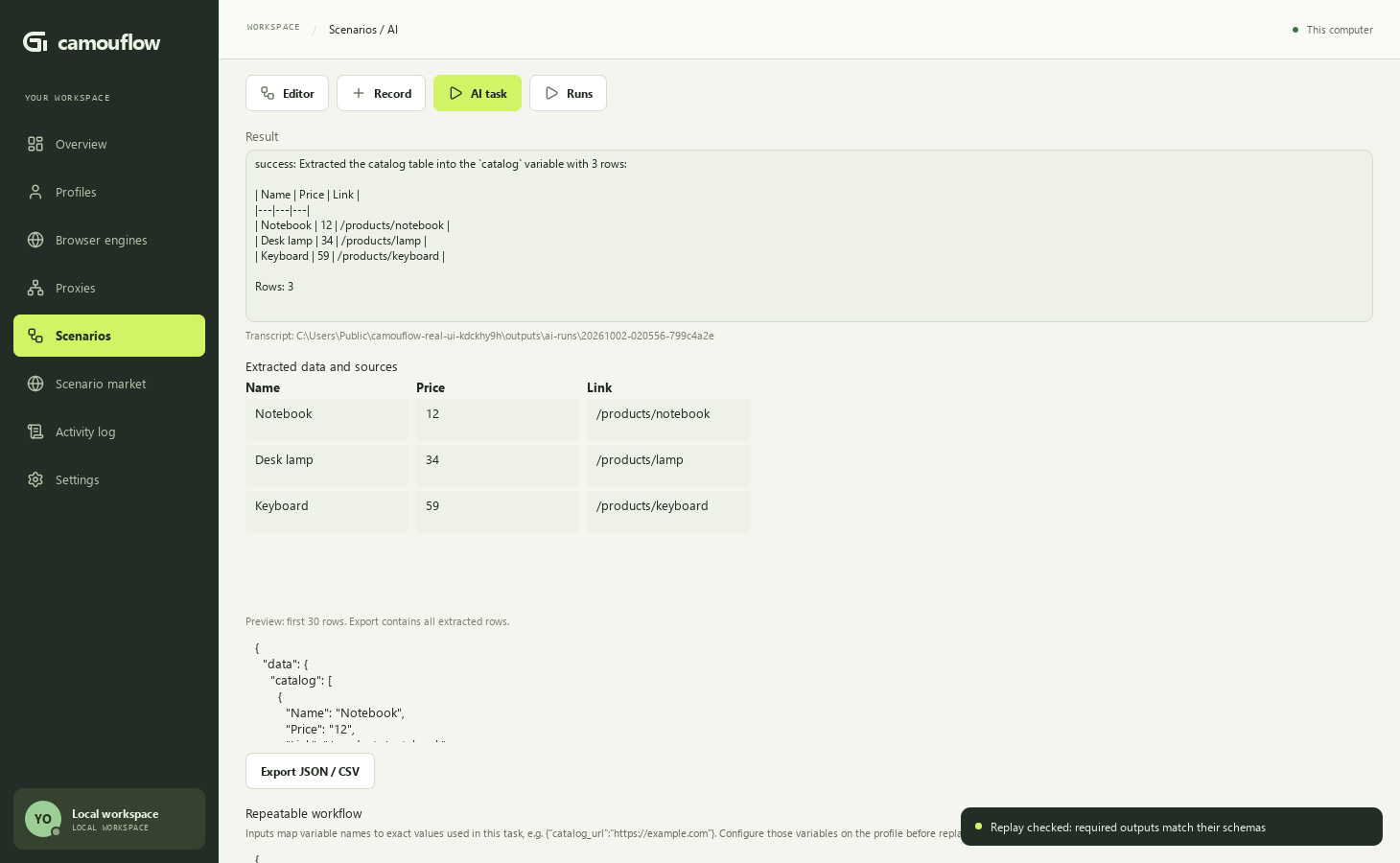The image size is (1400, 863).
Task: Click the Overview grid icon
Action: [35, 144]
